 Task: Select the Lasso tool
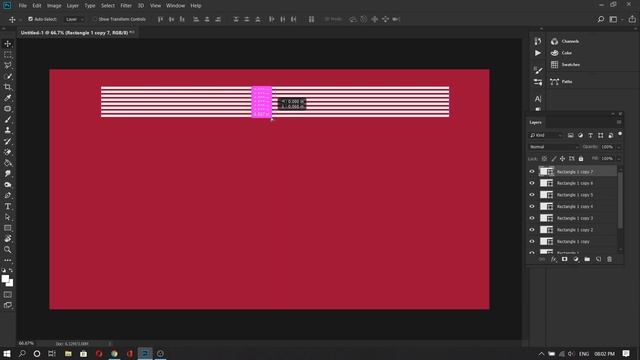8,65
